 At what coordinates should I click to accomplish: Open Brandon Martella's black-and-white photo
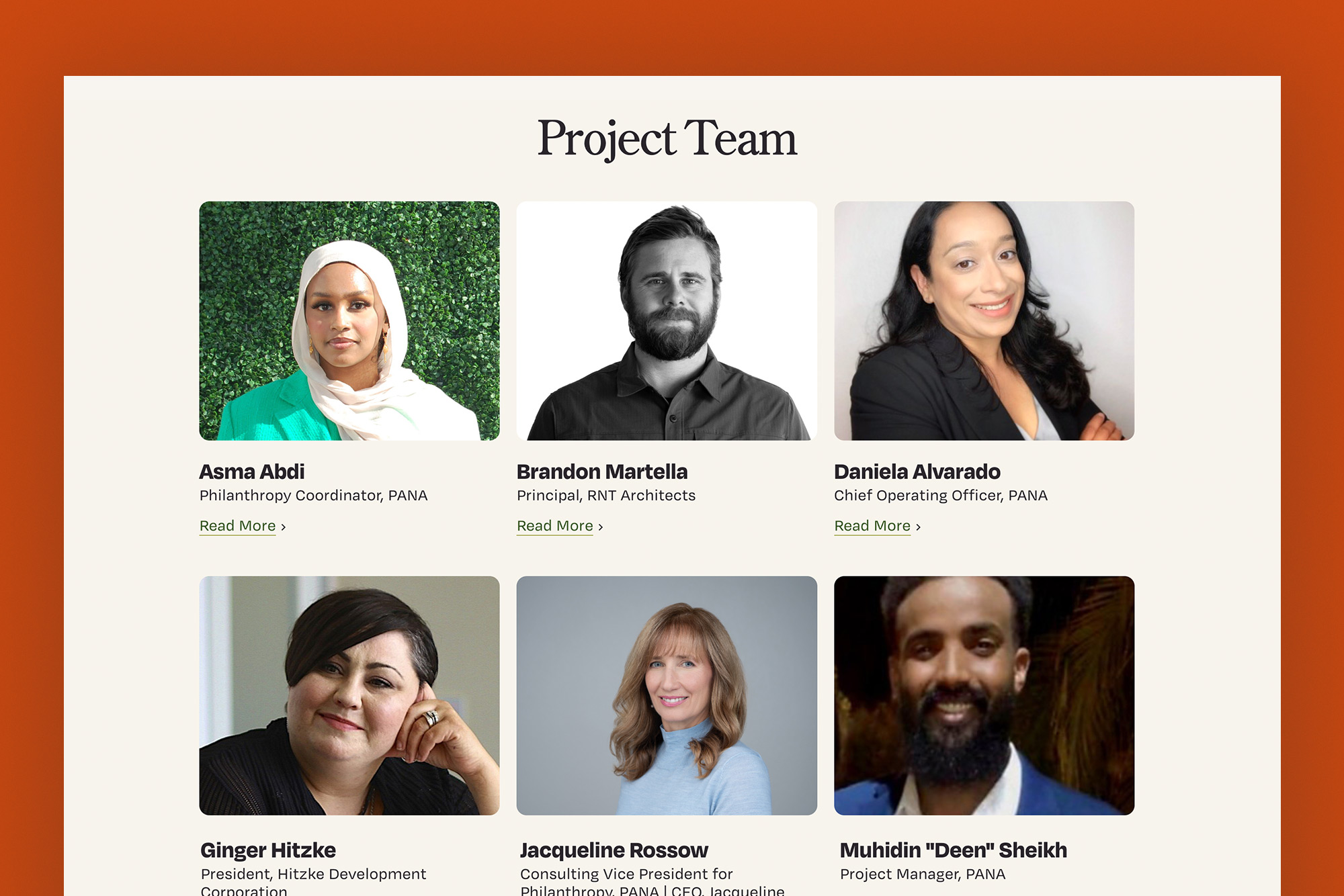(x=667, y=321)
